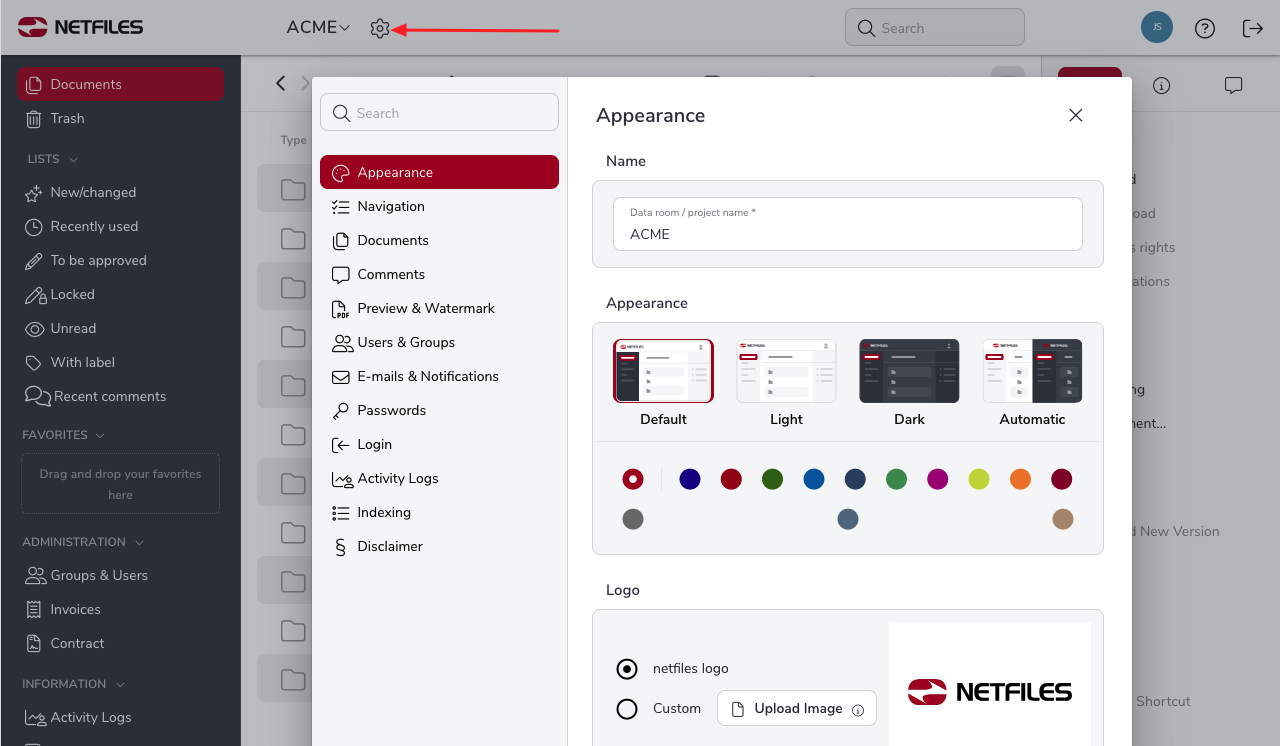Image resolution: width=1280 pixels, height=746 pixels.
Task: Click the top bar Search field
Action: click(x=935, y=28)
